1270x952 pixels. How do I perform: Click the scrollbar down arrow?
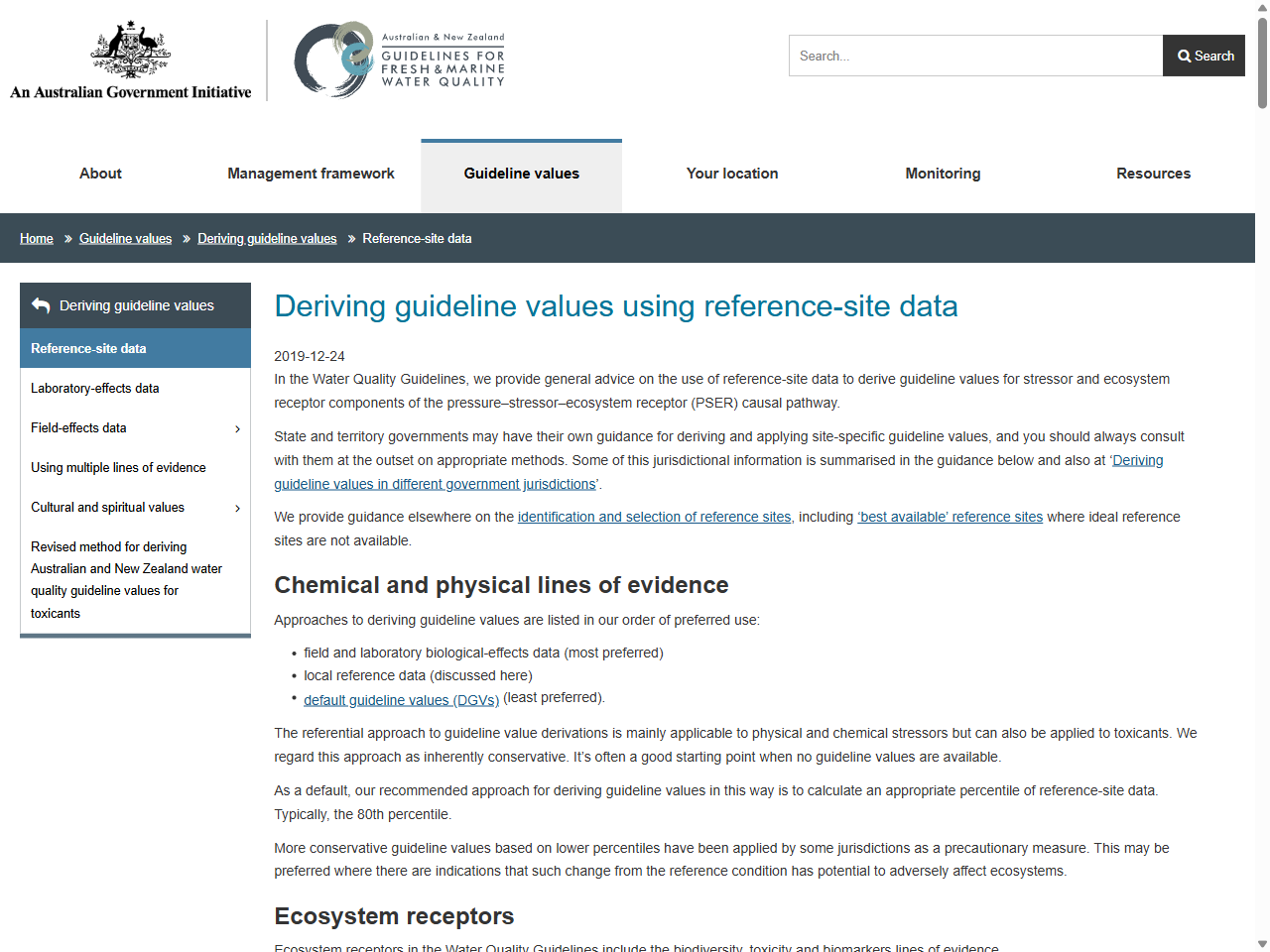[x=1261, y=943]
